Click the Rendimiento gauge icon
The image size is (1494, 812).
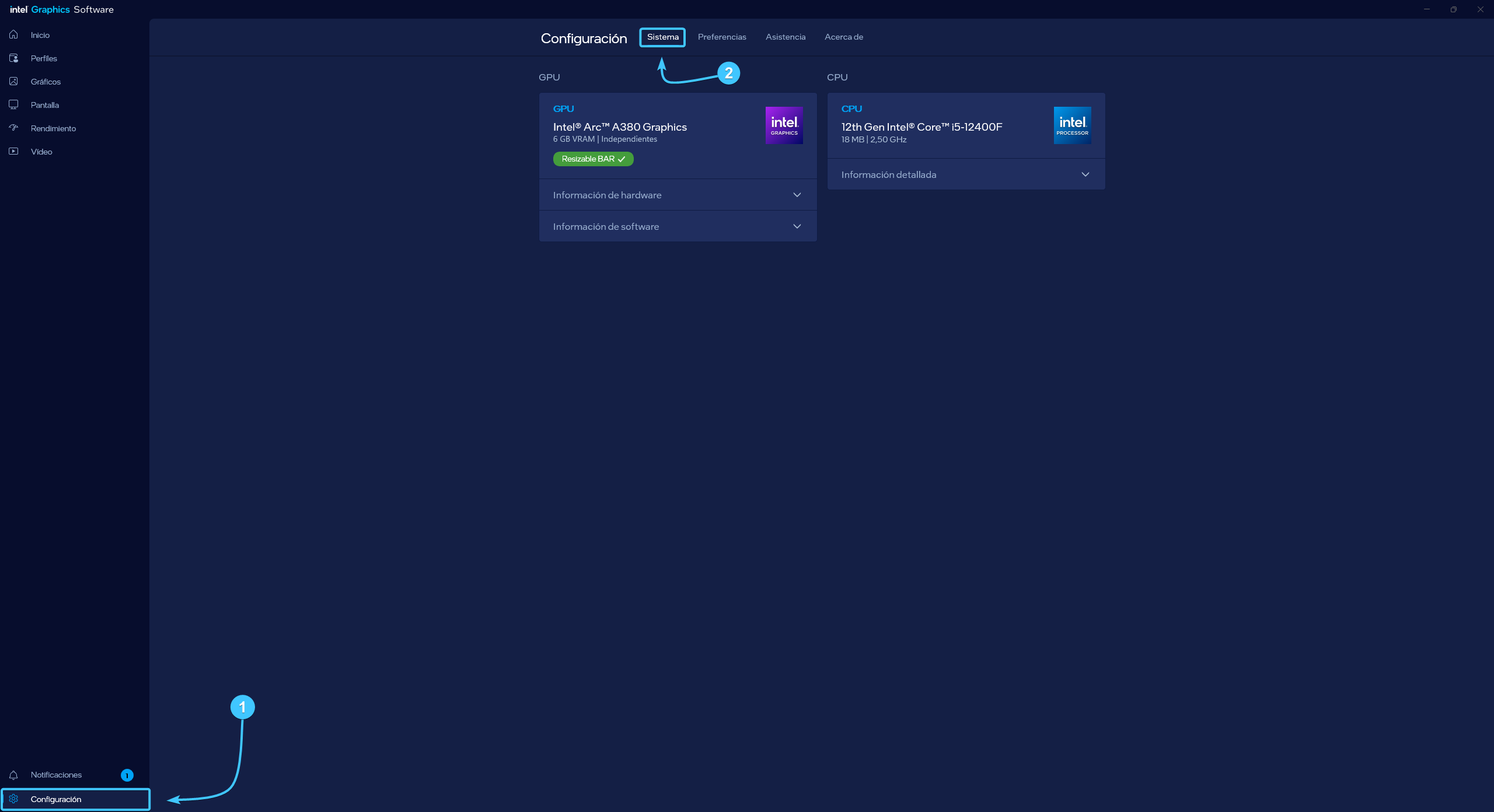click(x=13, y=128)
